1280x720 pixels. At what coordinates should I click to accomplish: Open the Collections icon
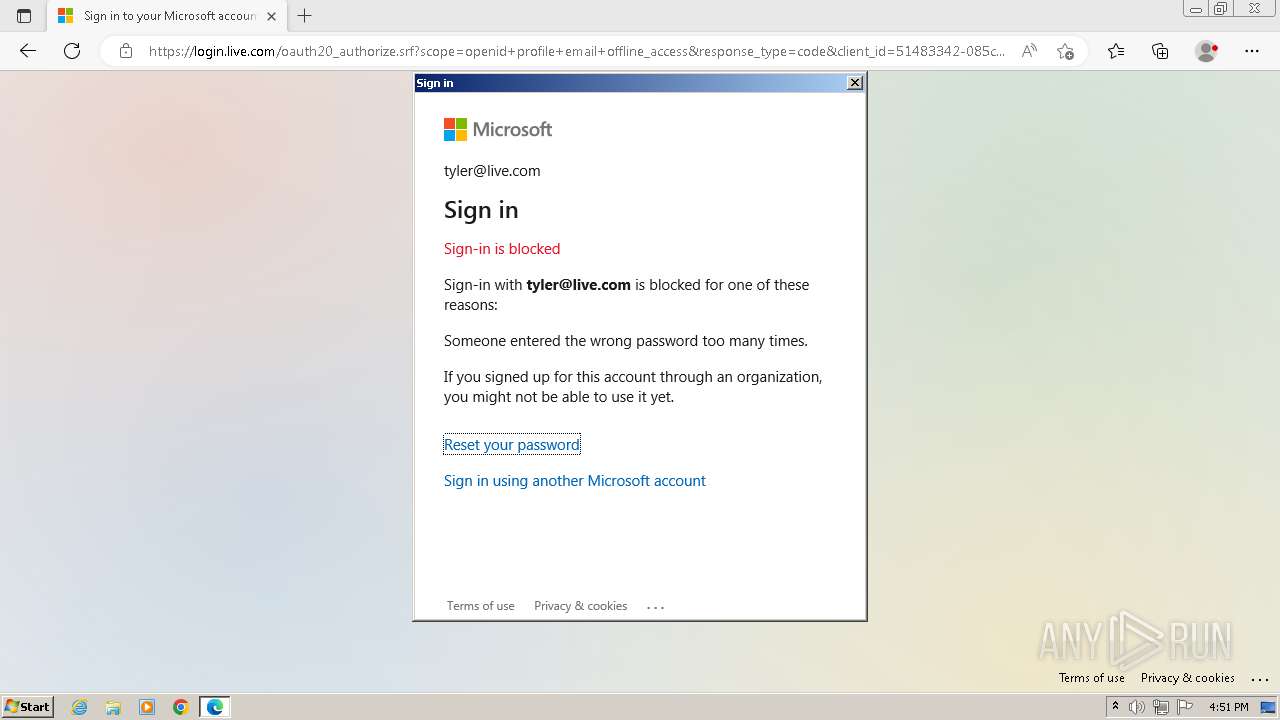click(1160, 51)
